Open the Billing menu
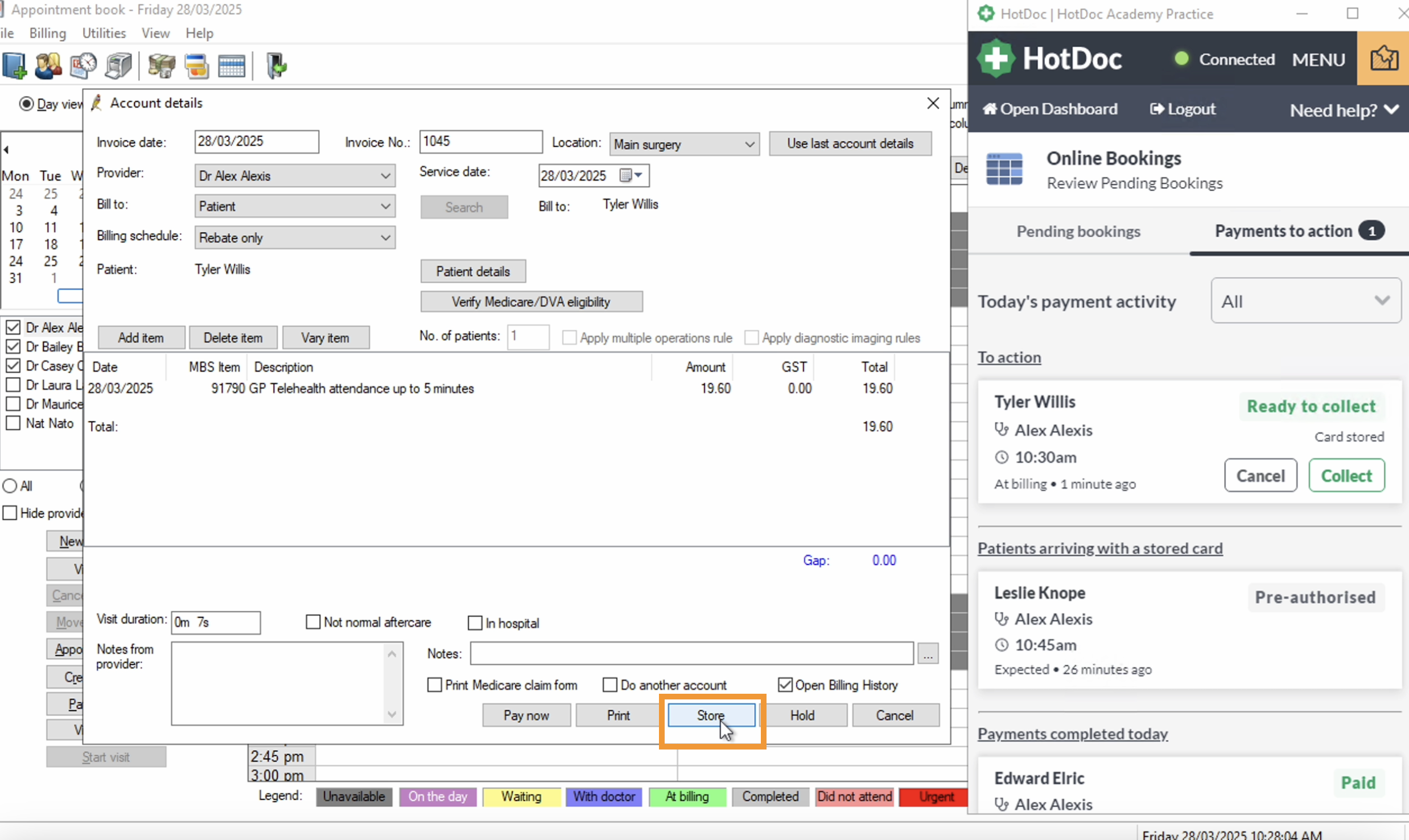This screenshot has height=840, width=1409. point(48,33)
